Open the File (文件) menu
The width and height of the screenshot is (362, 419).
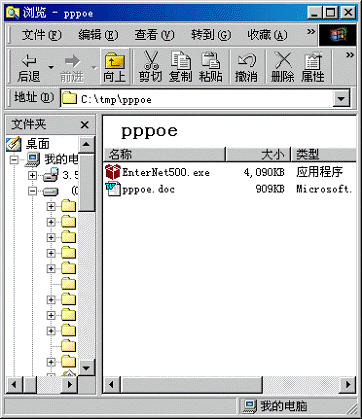pyautogui.click(x=42, y=35)
